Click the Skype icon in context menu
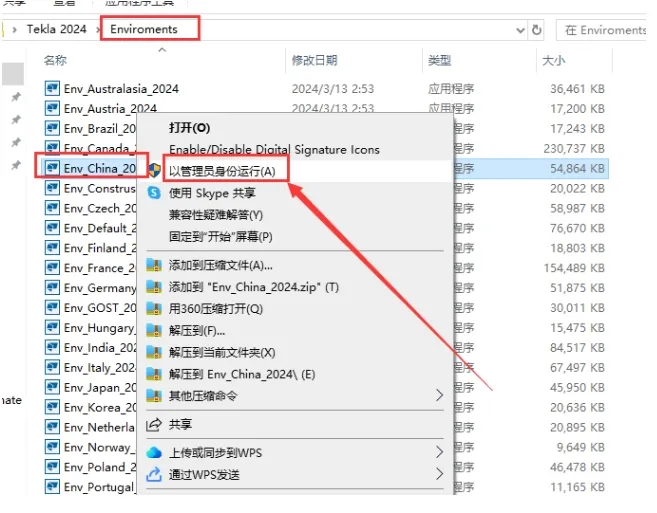The width and height of the screenshot is (657, 513). 154,193
